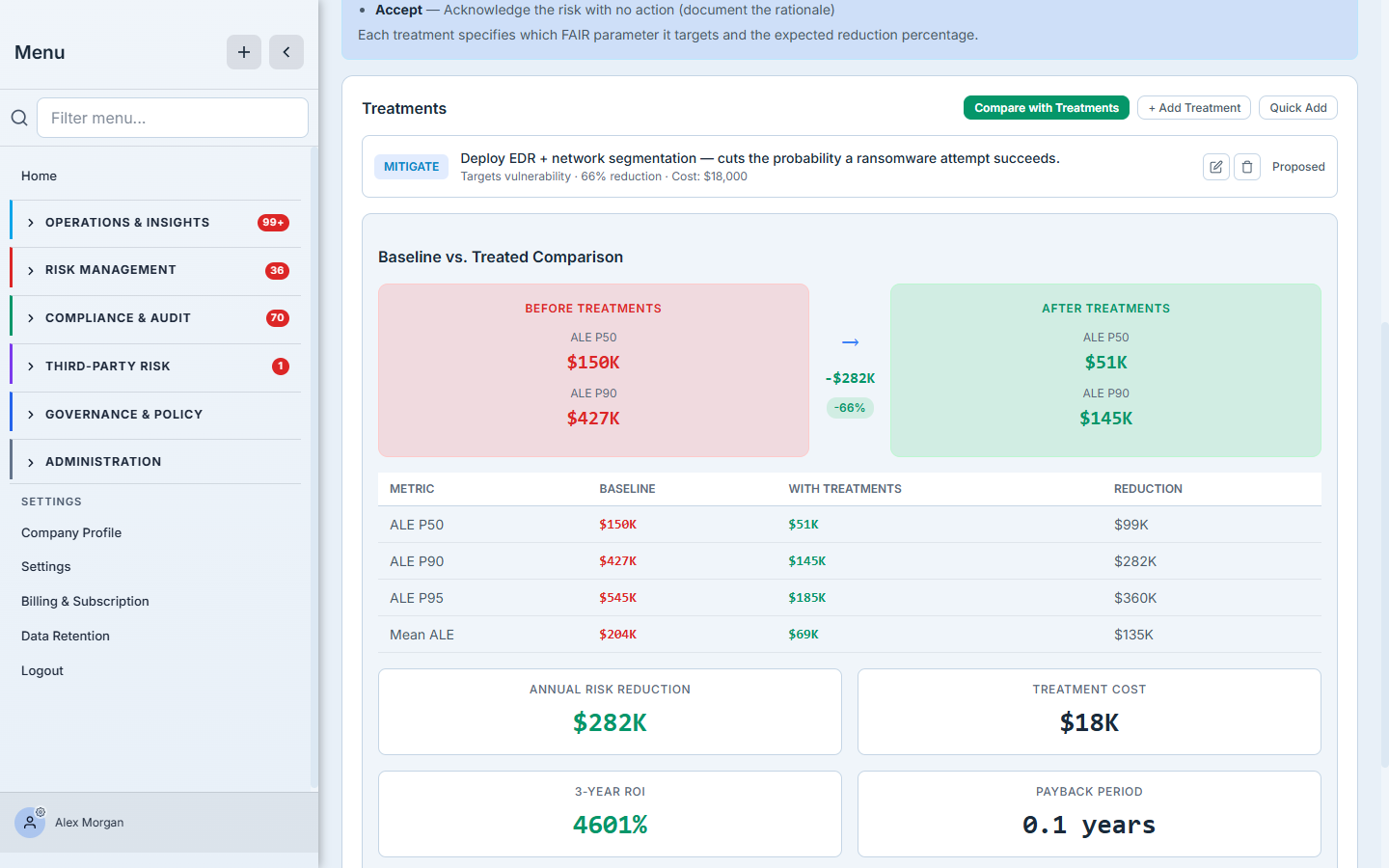Click the ALE P50 row label
Screen dimensions: 1389x868
tap(417, 525)
